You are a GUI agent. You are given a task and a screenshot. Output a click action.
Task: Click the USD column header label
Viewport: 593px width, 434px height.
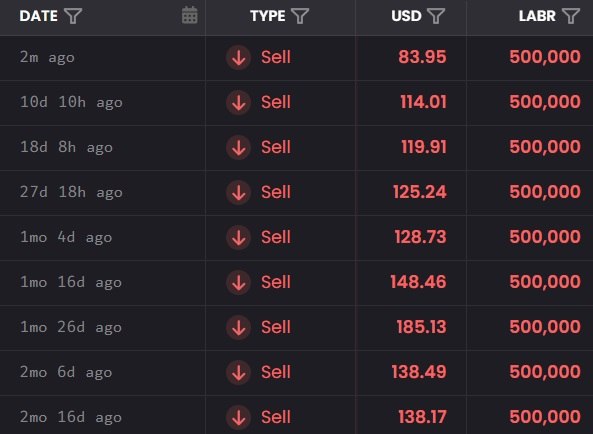point(406,16)
